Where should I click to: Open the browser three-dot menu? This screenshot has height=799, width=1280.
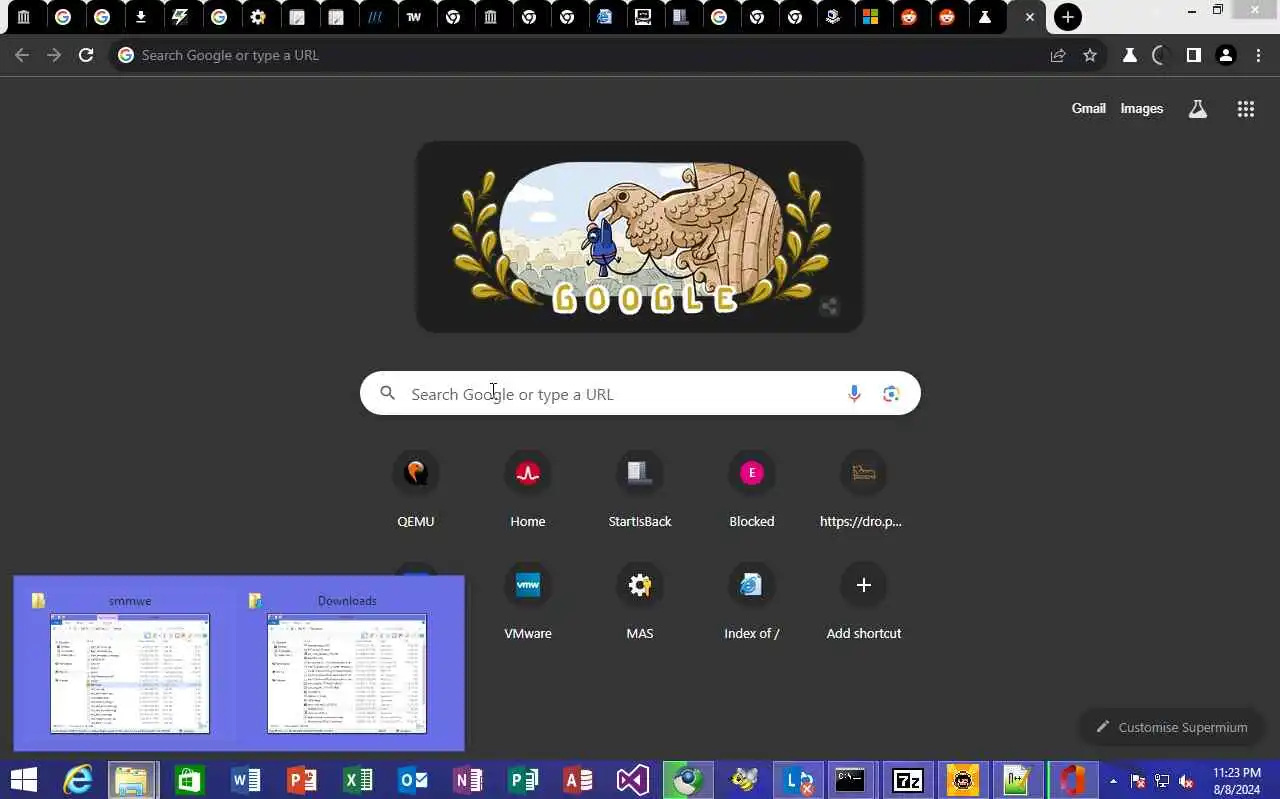(1258, 55)
